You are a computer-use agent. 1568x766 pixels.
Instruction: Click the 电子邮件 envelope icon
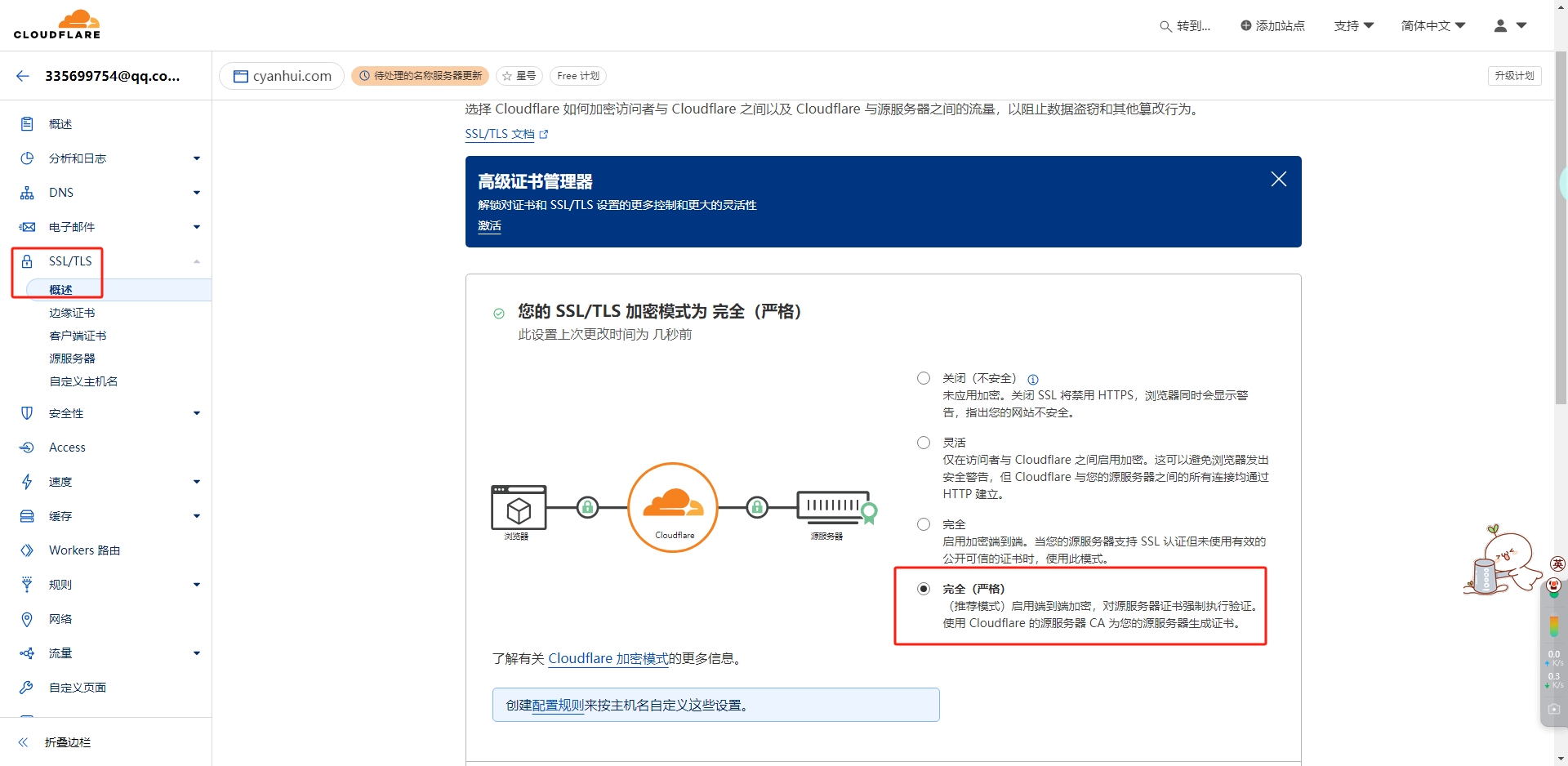pyautogui.click(x=27, y=227)
